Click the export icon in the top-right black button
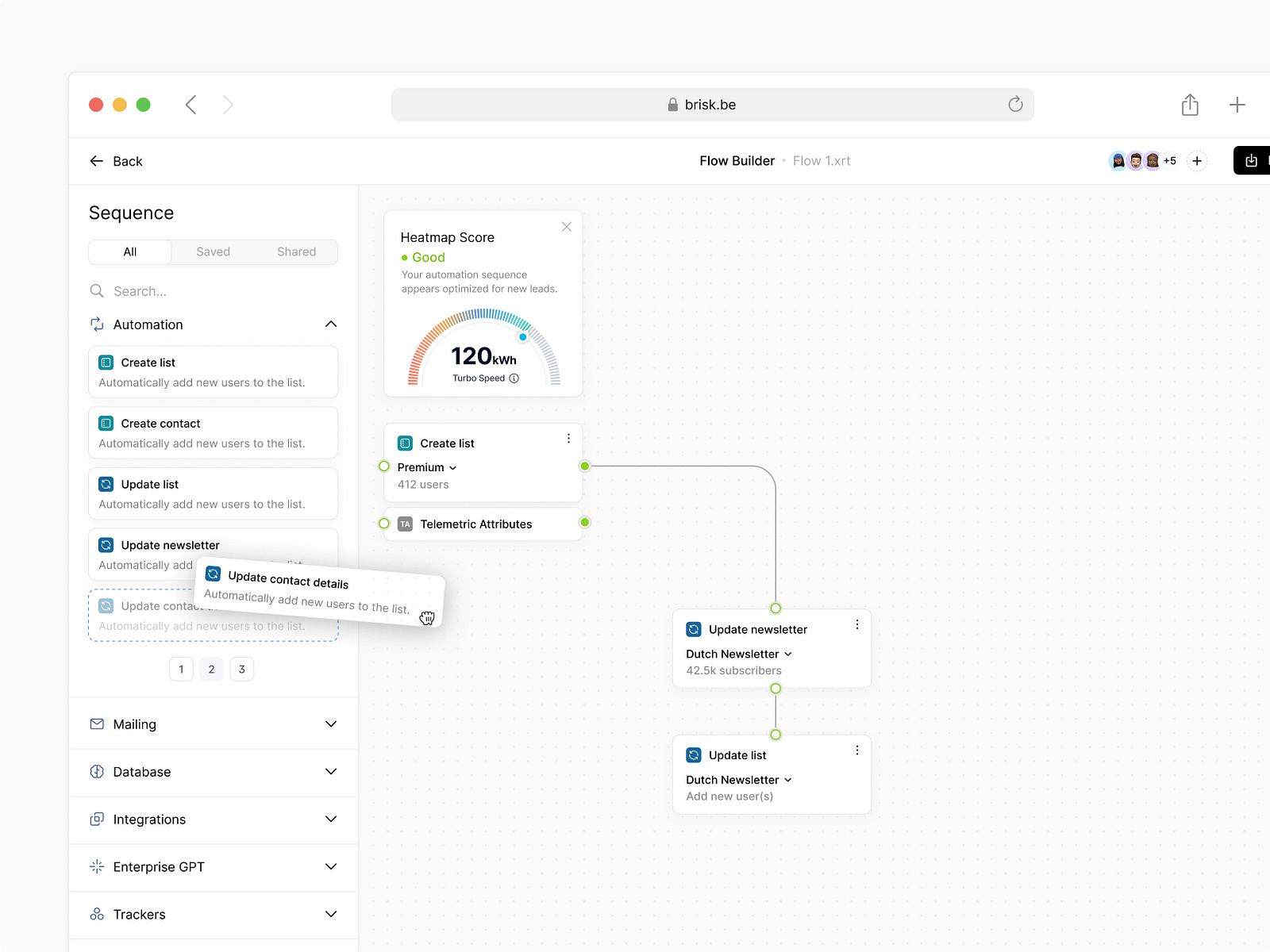 [x=1253, y=160]
